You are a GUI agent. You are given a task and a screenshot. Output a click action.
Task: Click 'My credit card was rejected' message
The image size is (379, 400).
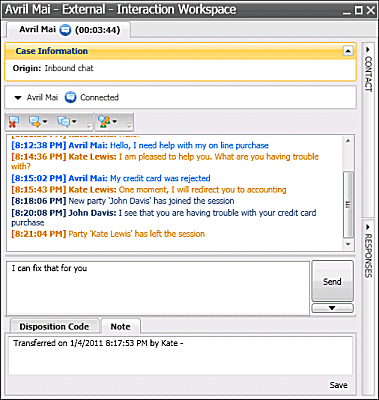point(111,178)
